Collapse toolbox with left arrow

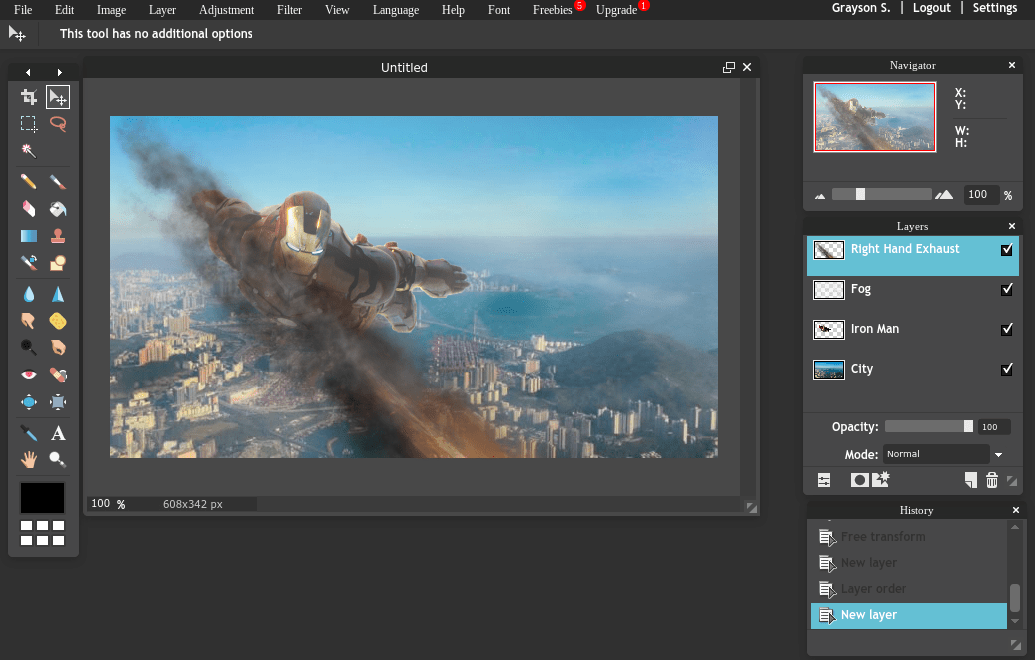28,72
